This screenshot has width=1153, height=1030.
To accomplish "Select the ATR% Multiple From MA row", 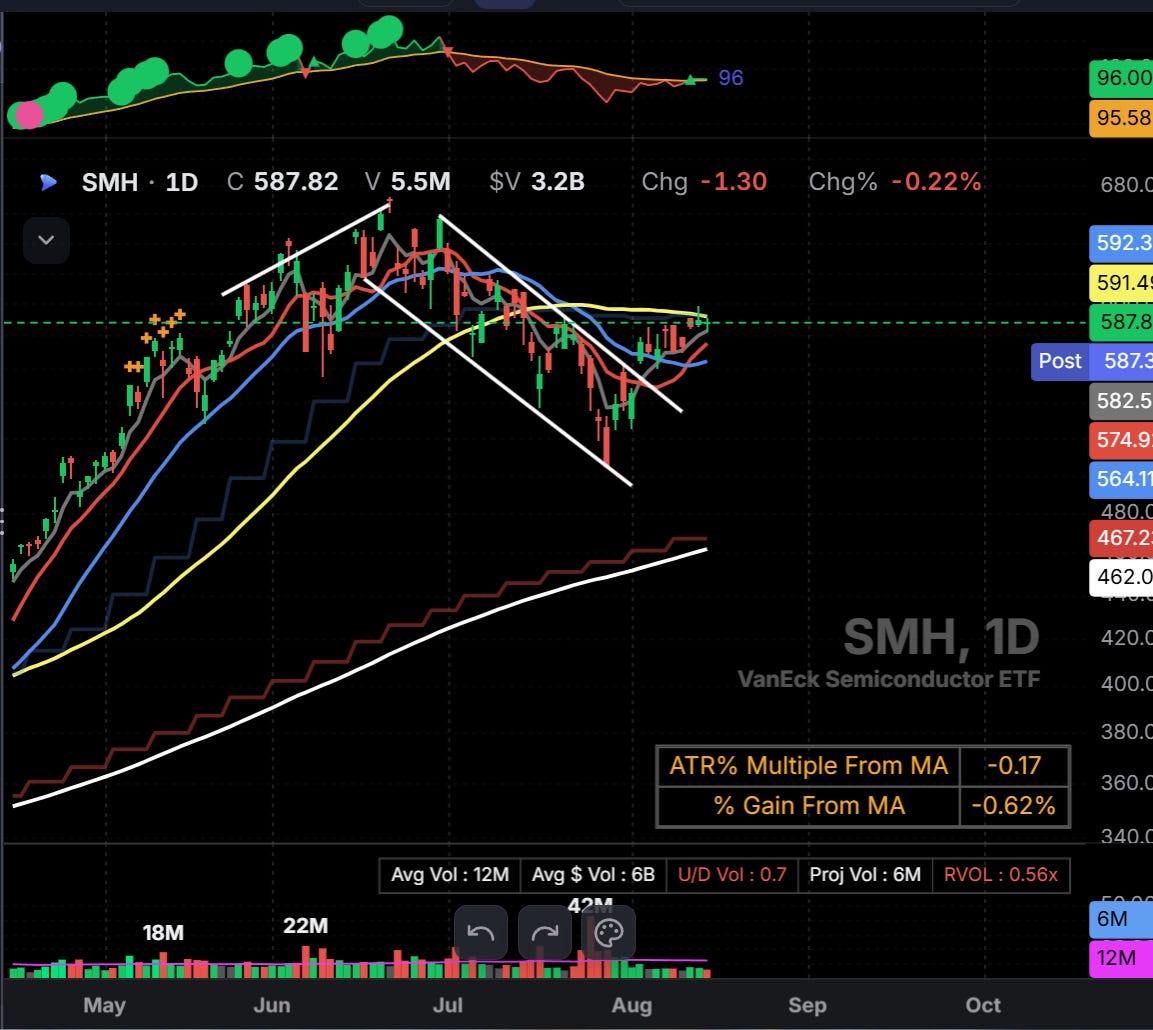I will 863,766.
